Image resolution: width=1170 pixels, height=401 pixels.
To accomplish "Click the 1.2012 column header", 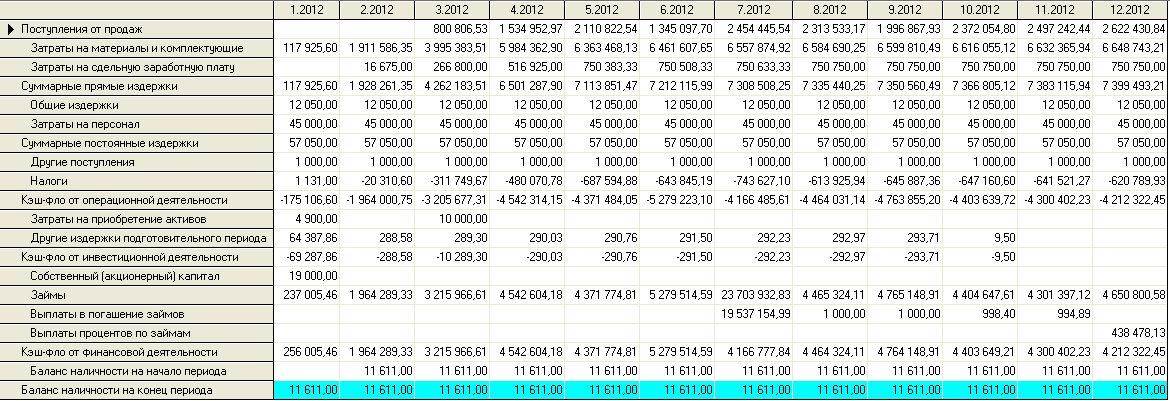I will pos(307,10).
